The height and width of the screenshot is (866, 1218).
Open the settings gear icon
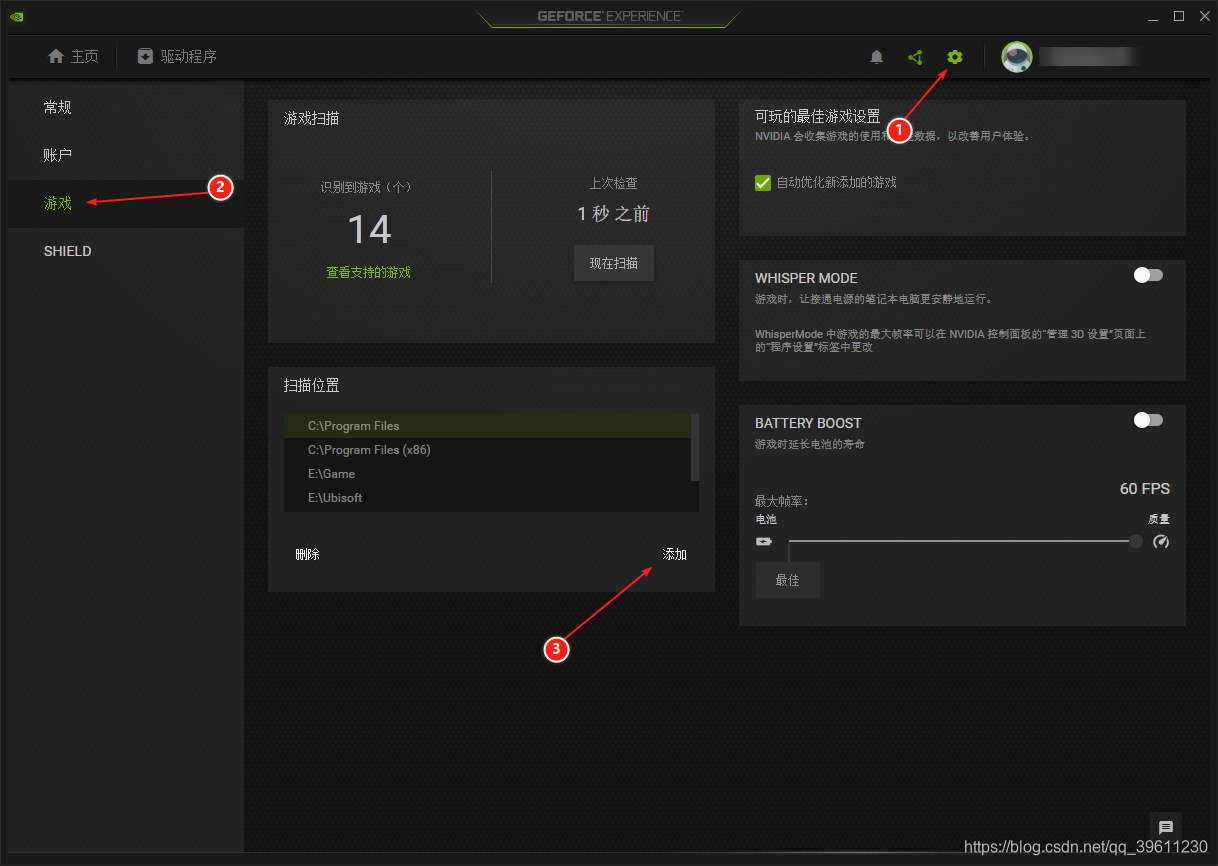coord(955,57)
